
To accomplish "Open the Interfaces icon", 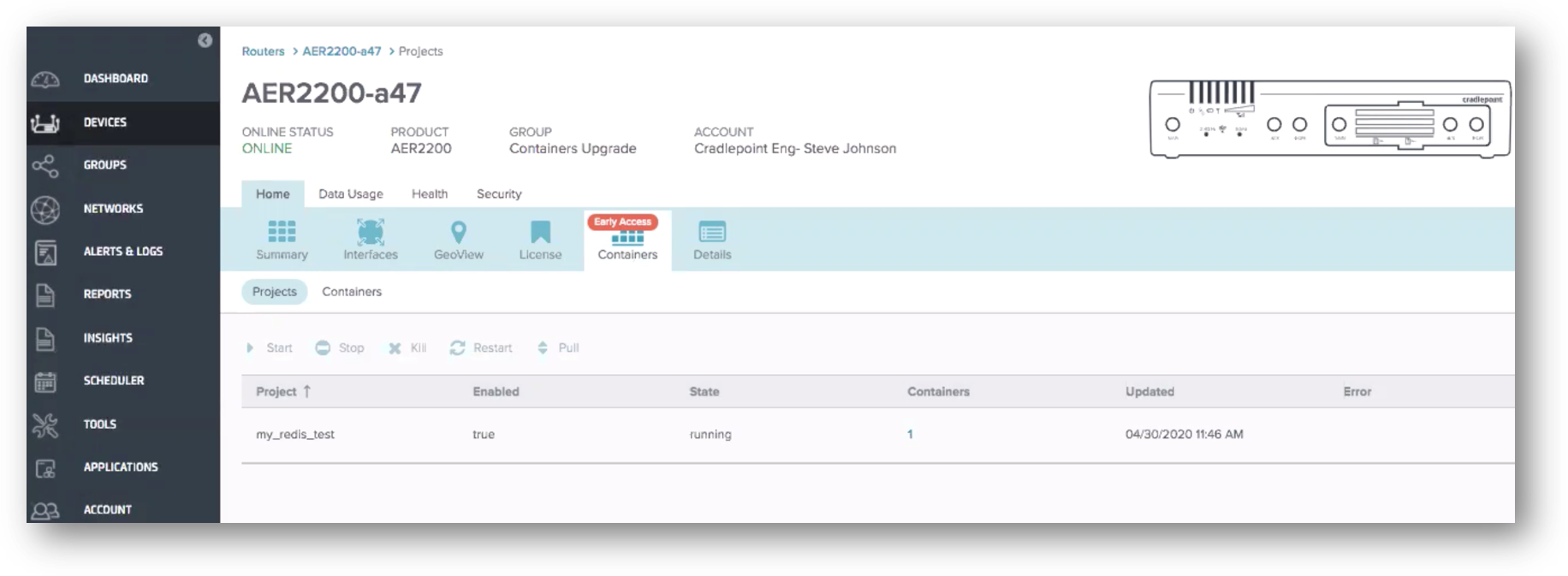I will pyautogui.click(x=371, y=232).
